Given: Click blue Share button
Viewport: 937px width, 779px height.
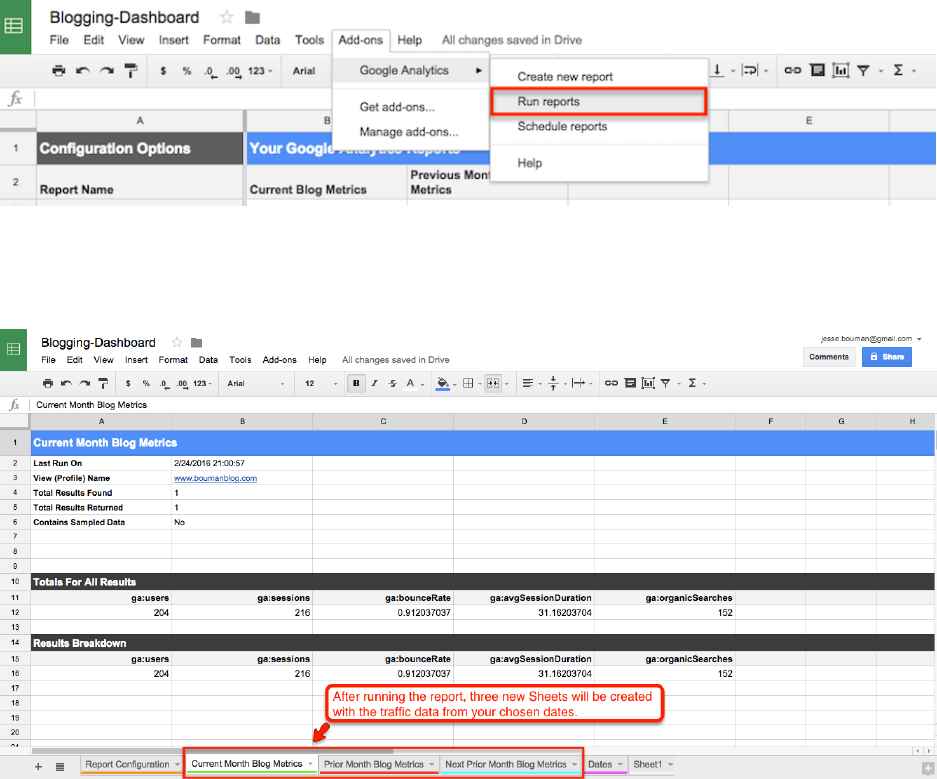Looking at the screenshot, I should pos(886,357).
